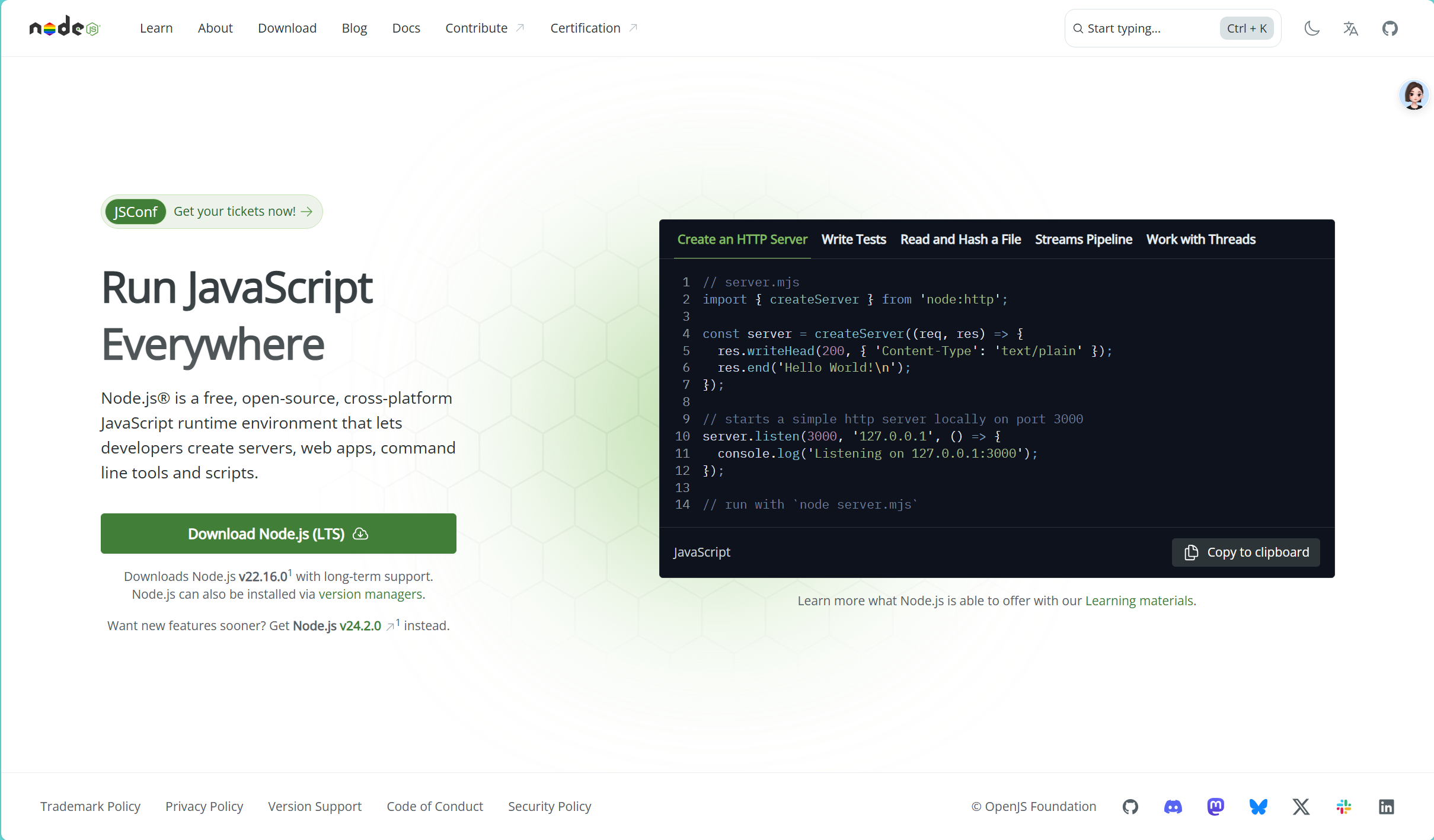
Task: Open the version managers link
Action: [x=371, y=594]
